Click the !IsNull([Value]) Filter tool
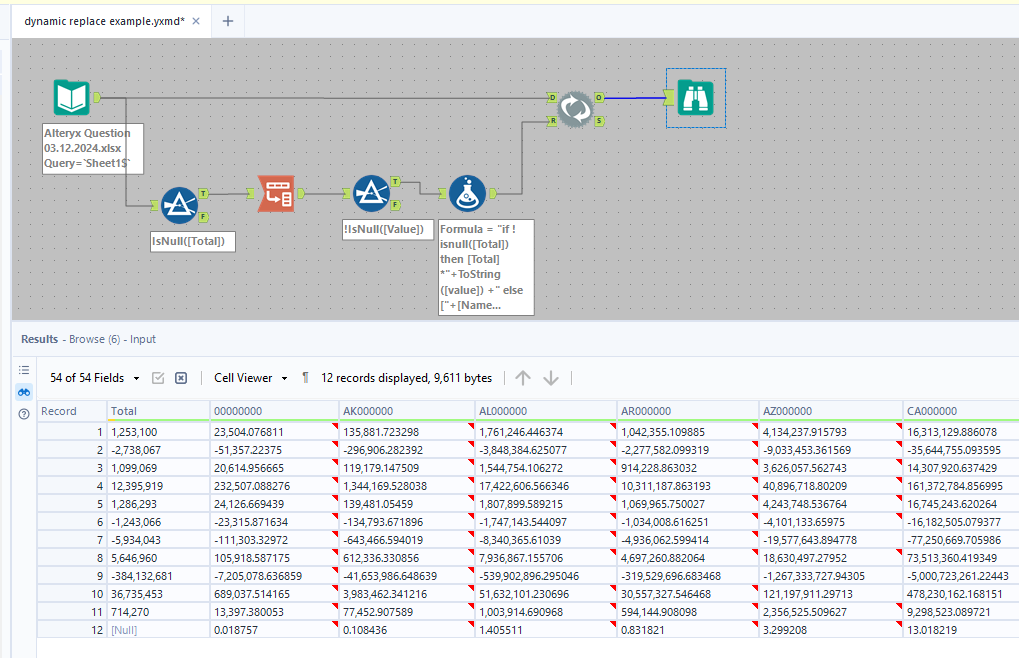 coord(371,194)
